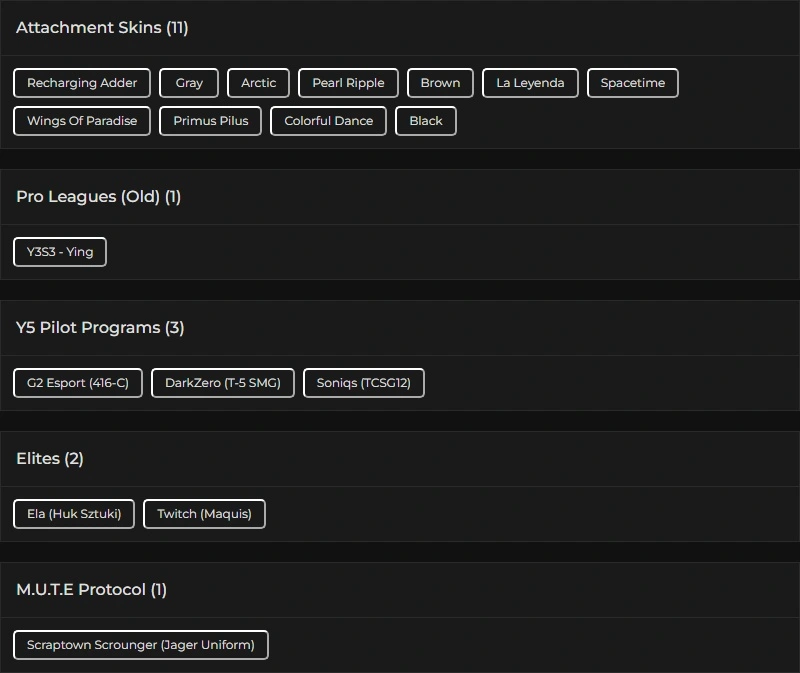Click the Pro Leagues (Old) (1) heading
Screen dimensions: 800x673
(x=98, y=196)
